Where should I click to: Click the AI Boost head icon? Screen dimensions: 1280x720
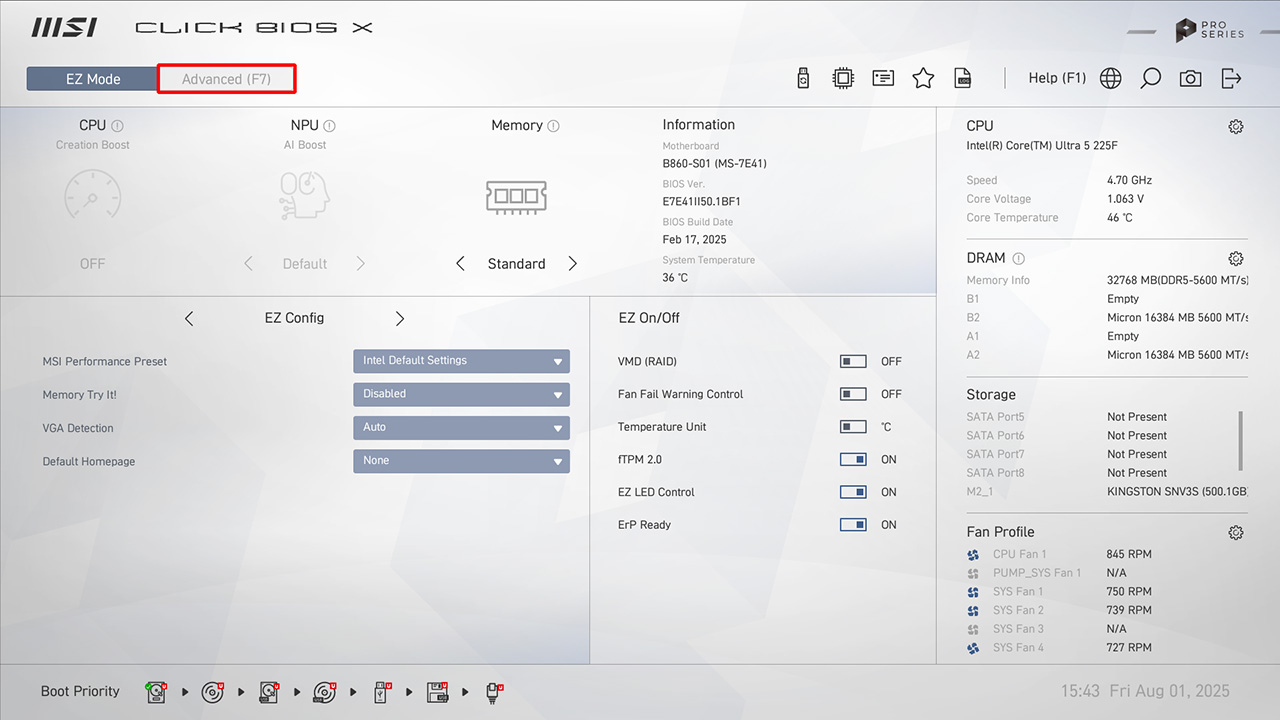(x=305, y=196)
